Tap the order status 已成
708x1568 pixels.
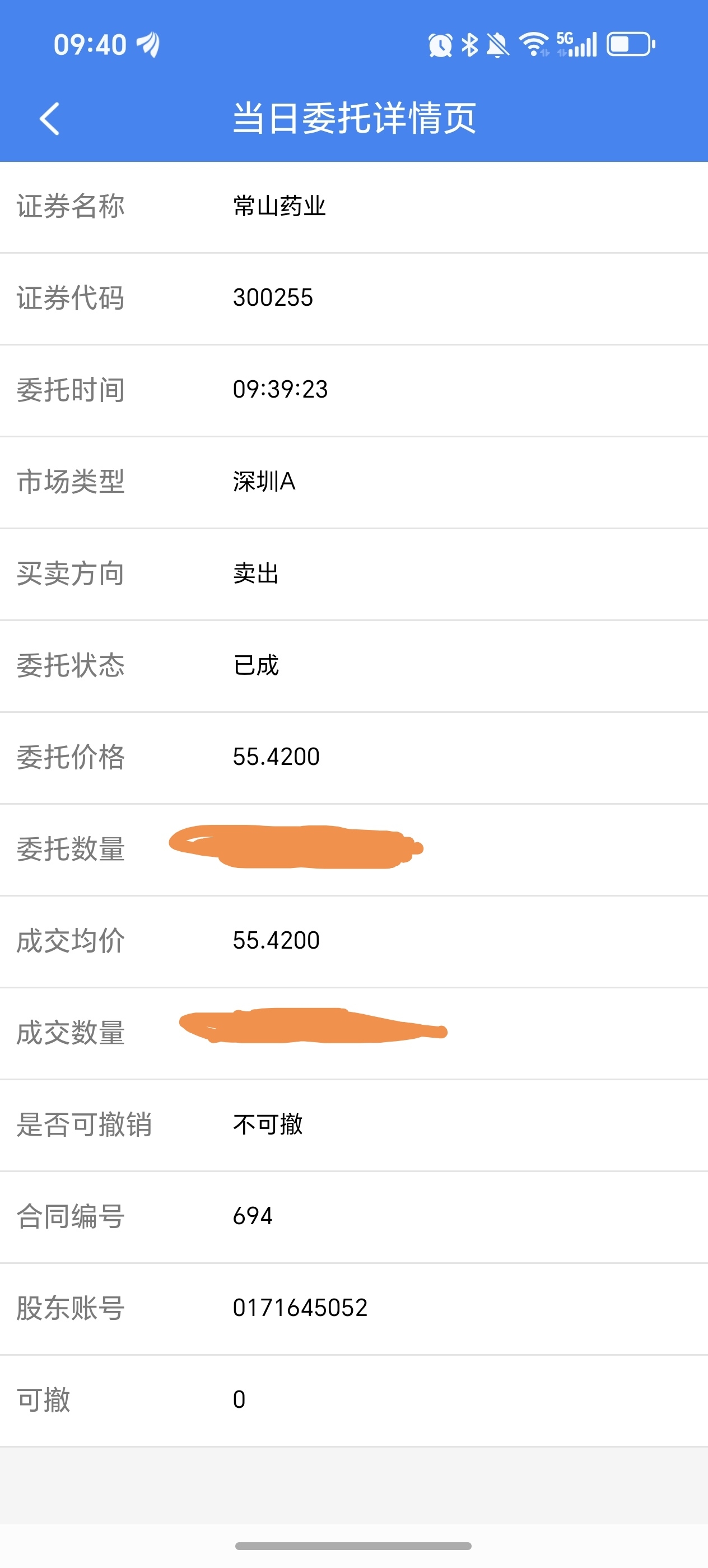pos(255,665)
